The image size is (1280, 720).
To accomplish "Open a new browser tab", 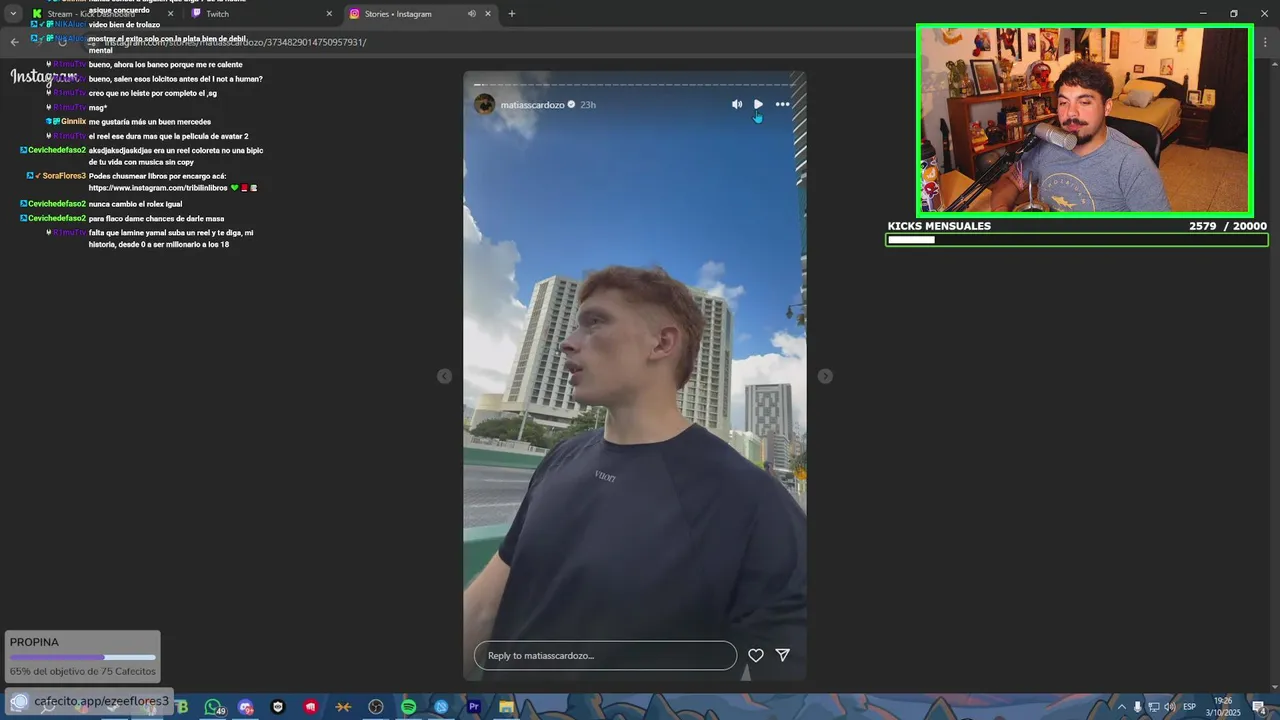I will pyautogui.click(x=512, y=14).
